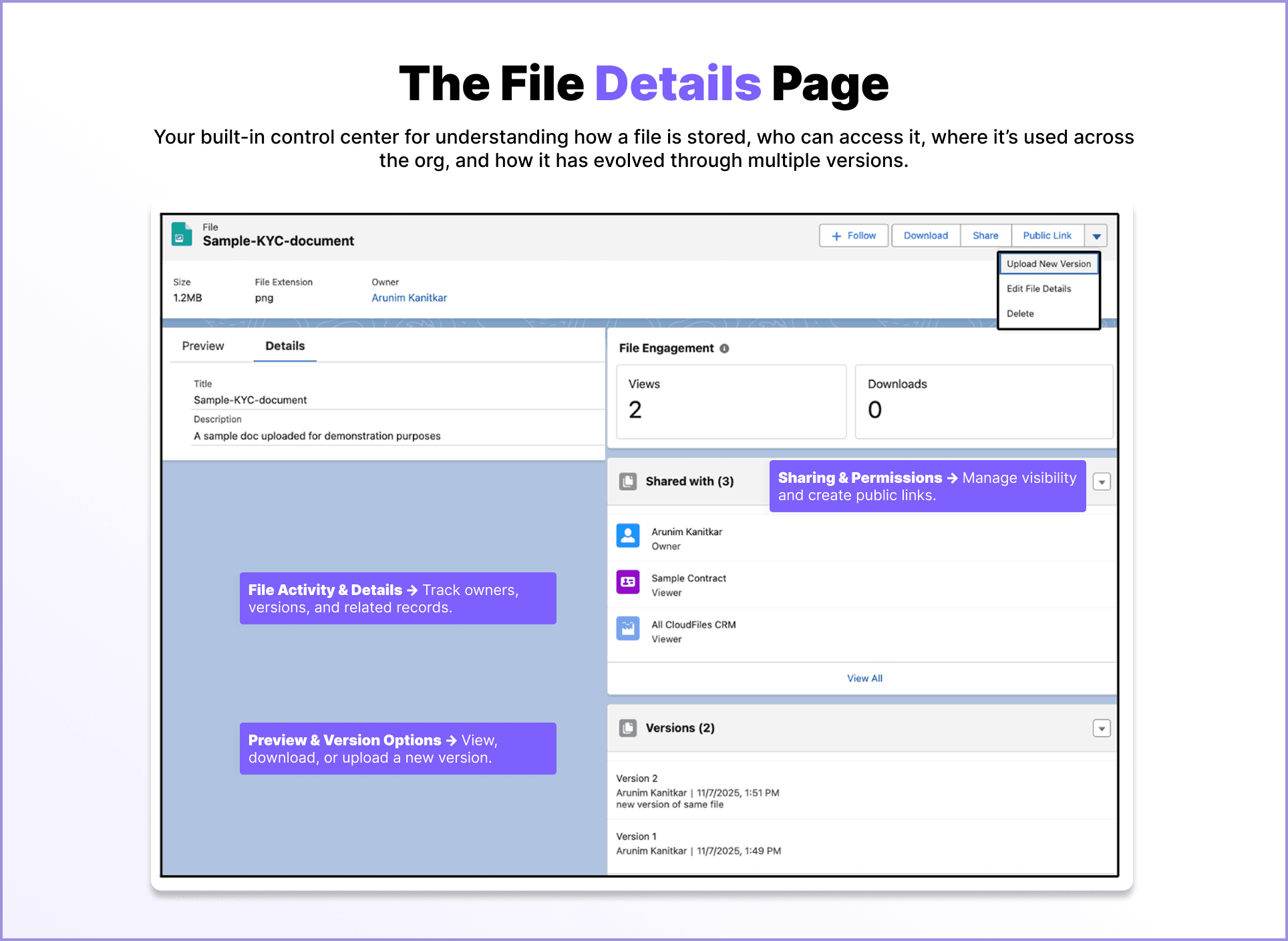Click the file type icon beside Sample-KYC-document

[x=181, y=234]
